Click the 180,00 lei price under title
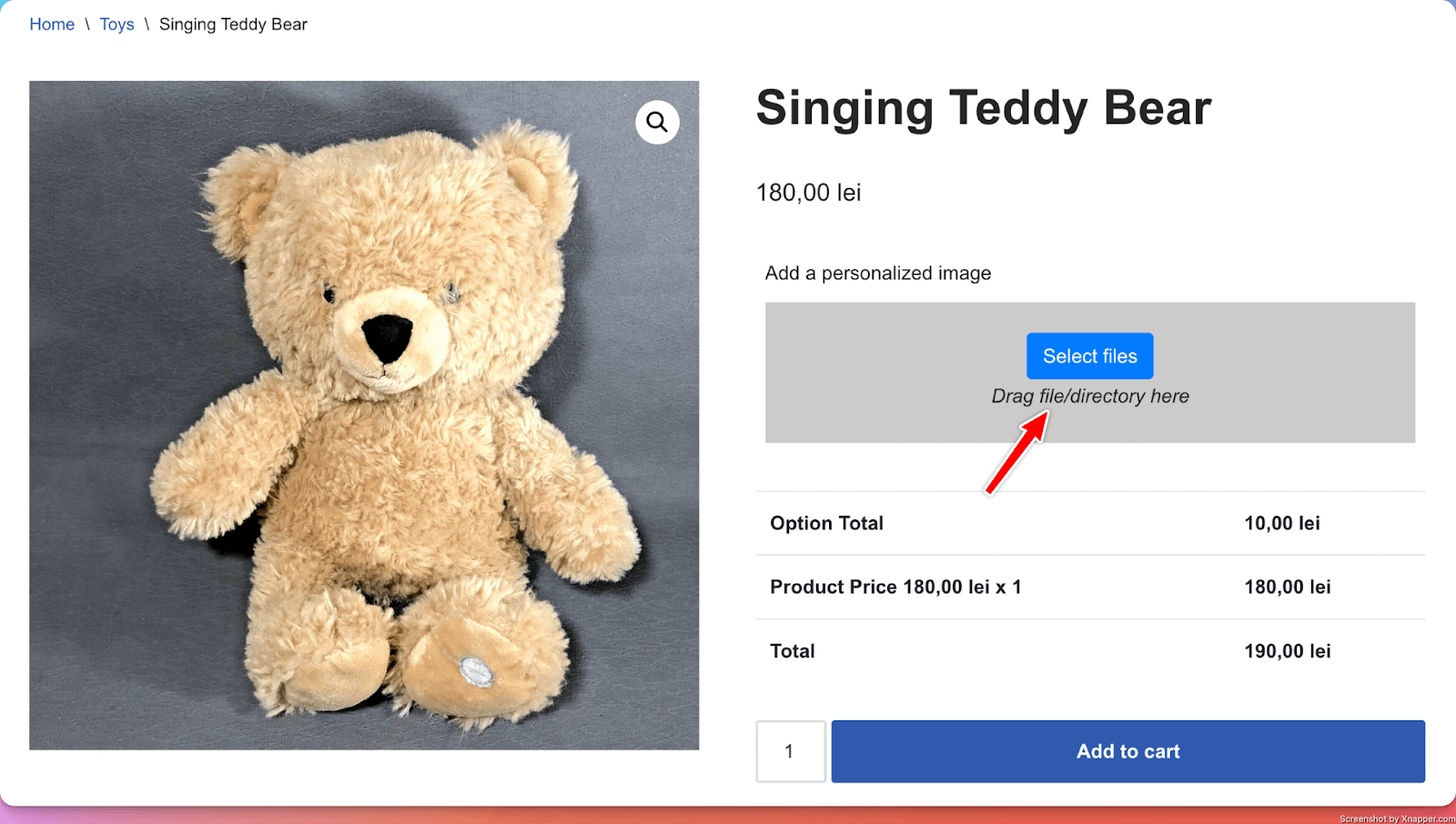This screenshot has width=1456, height=824. (x=808, y=193)
